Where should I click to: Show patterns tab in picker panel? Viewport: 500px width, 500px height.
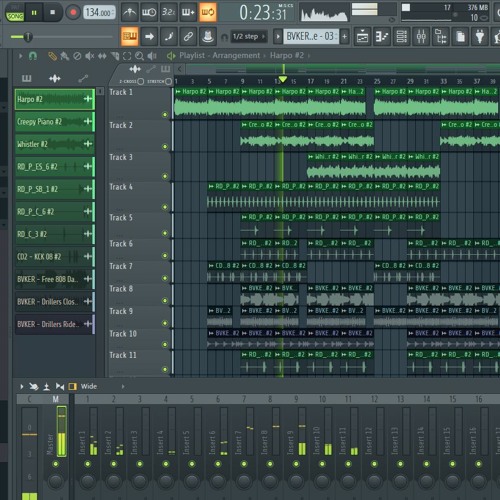pyautogui.click(x=26, y=79)
